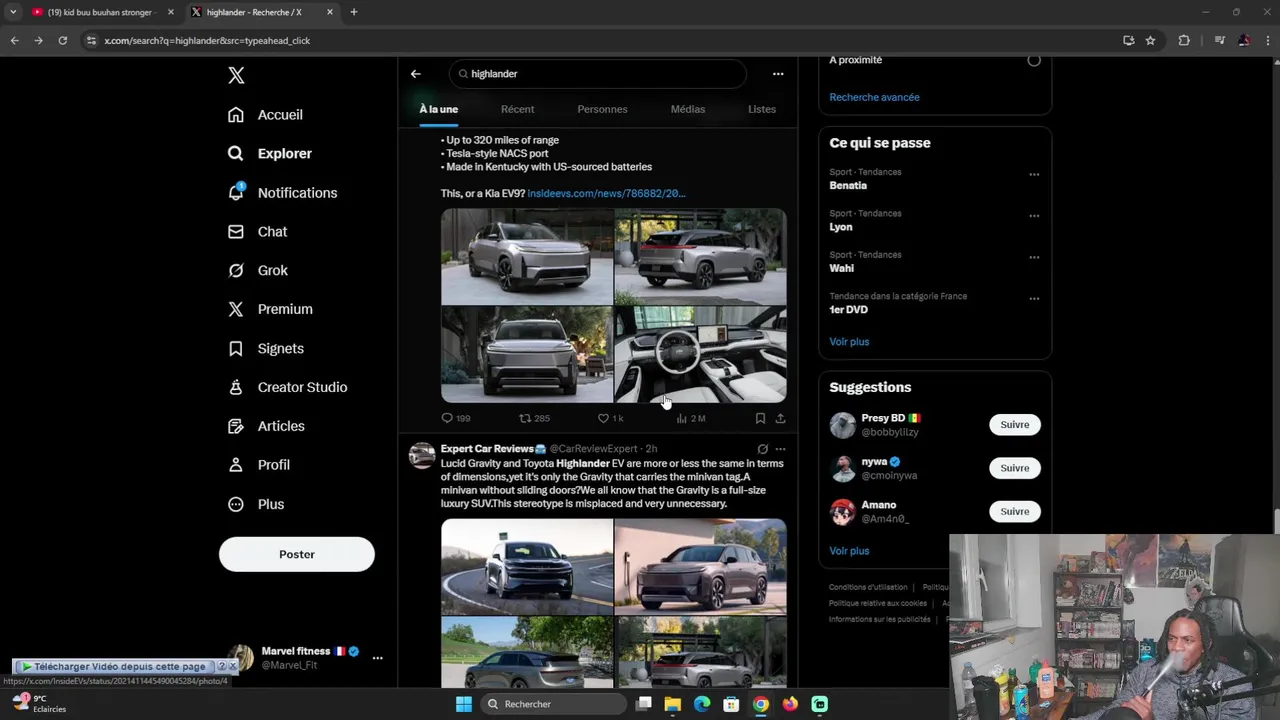
Task: Open more menu on Expert Car Reviews post
Action: (780, 449)
